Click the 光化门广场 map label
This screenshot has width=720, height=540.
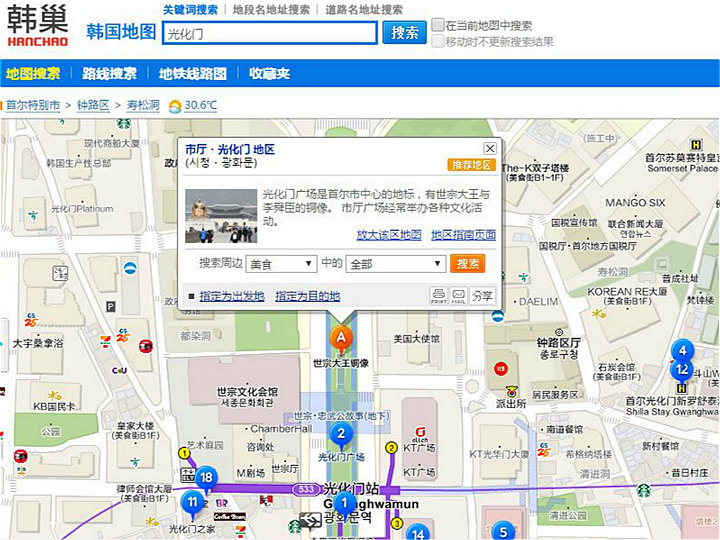coord(341,457)
